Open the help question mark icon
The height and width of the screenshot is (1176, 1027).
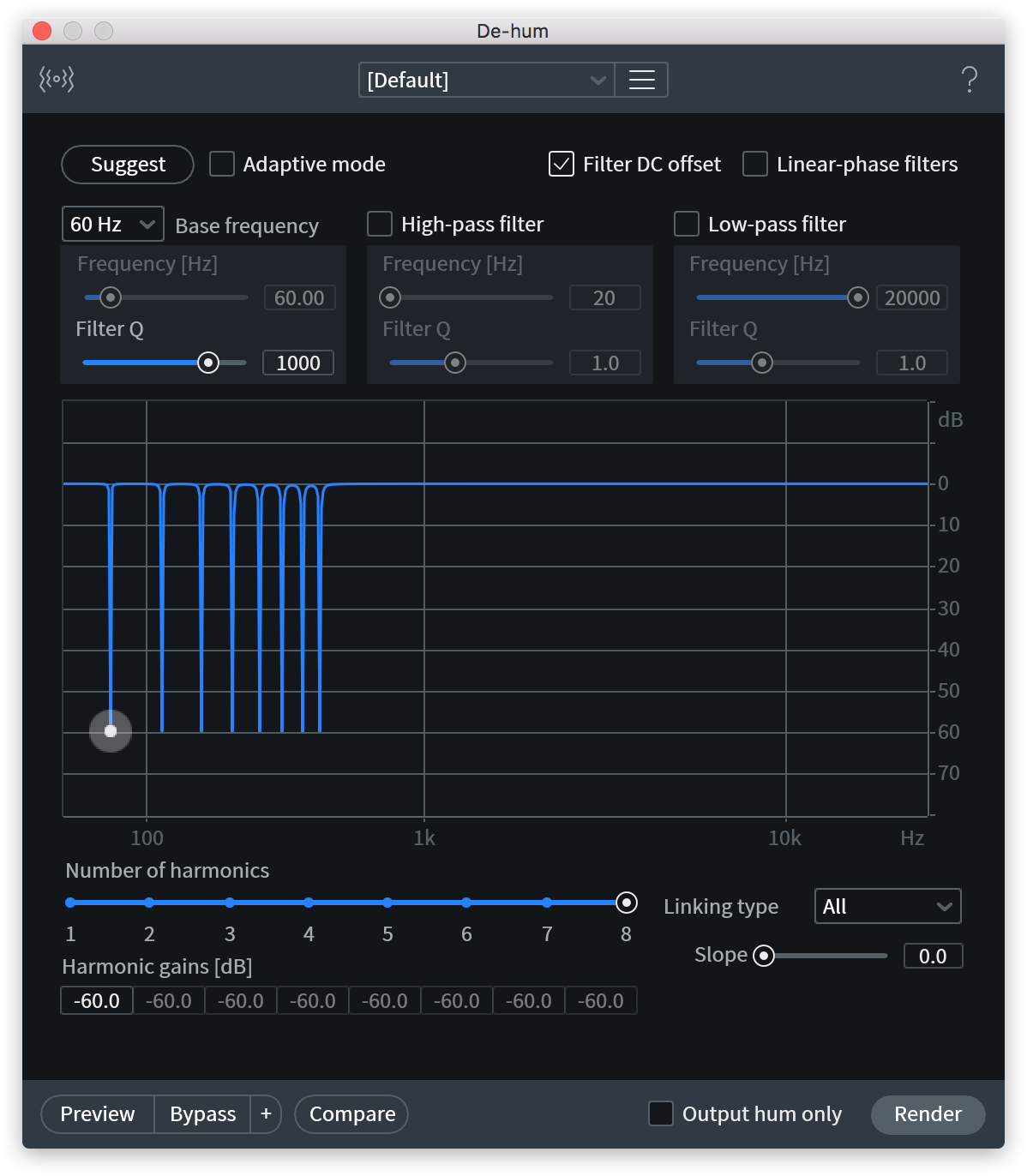pyautogui.click(x=970, y=80)
